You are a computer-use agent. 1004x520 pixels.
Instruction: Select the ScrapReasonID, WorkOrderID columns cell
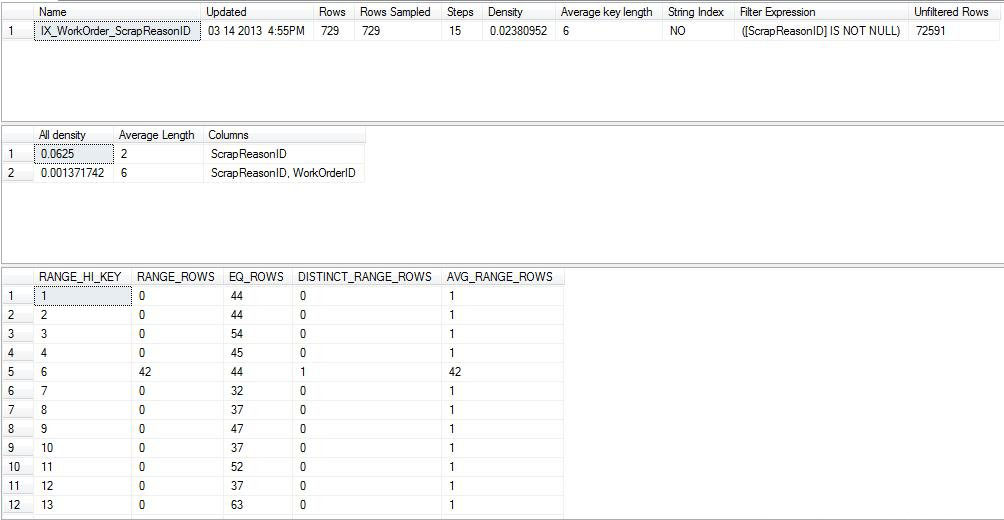click(284, 173)
